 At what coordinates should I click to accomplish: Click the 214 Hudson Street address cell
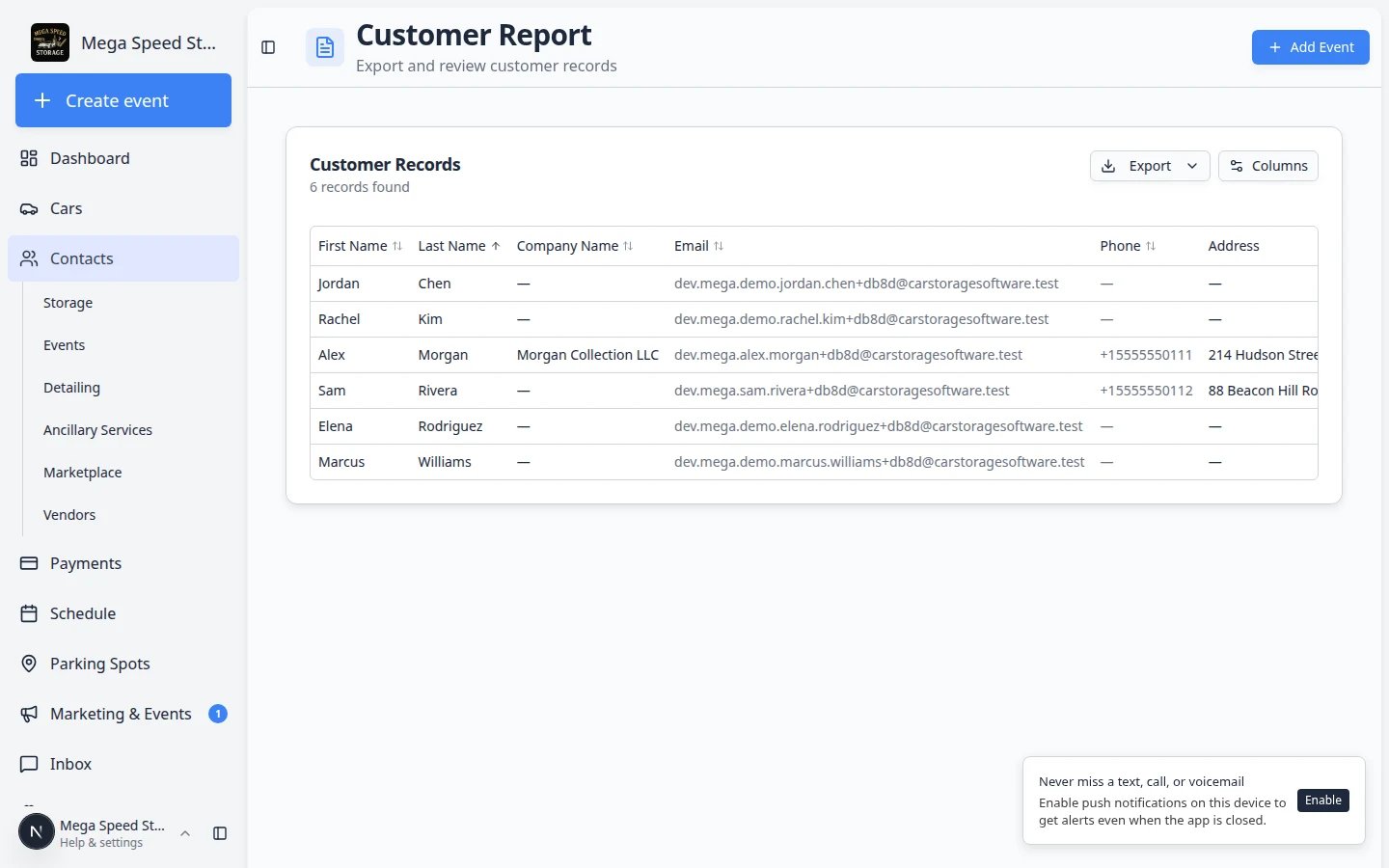(x=1263, y=355)
